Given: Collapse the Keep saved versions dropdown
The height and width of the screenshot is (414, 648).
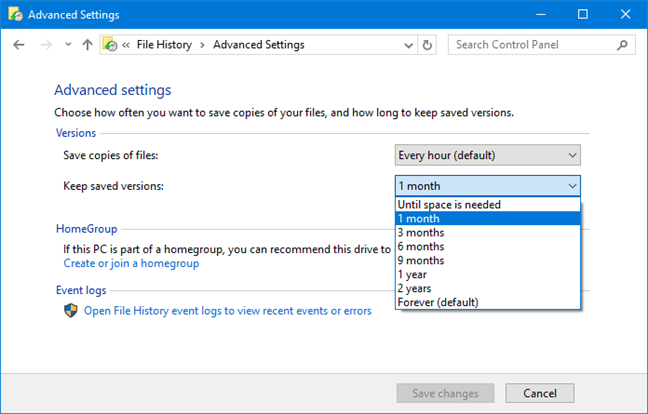Looking at the screenshot, I should coord(488,186).
